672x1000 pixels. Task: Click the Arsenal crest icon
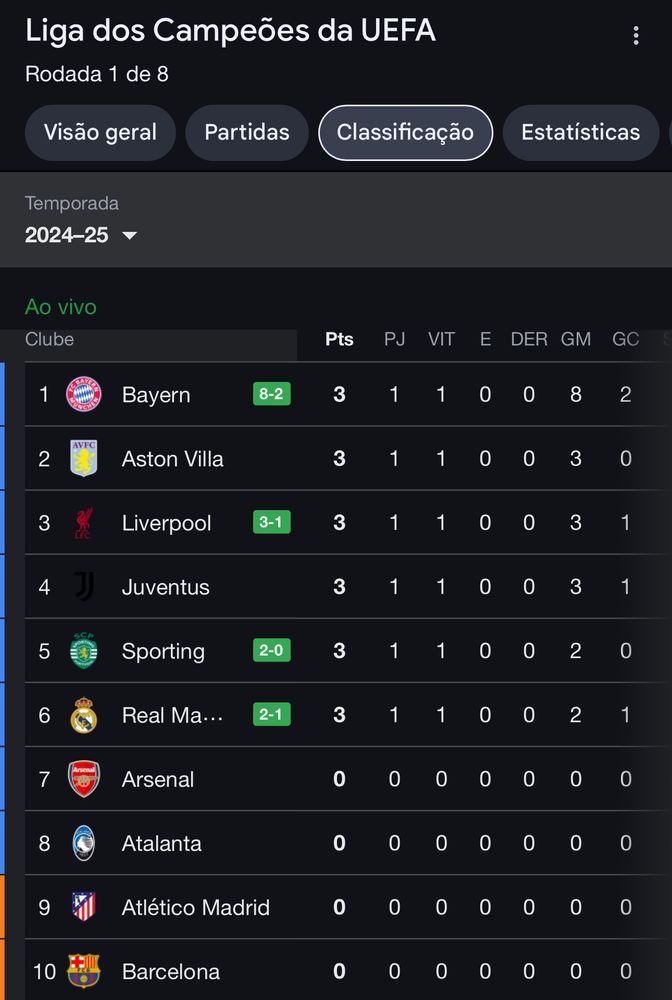pos(83,779)
